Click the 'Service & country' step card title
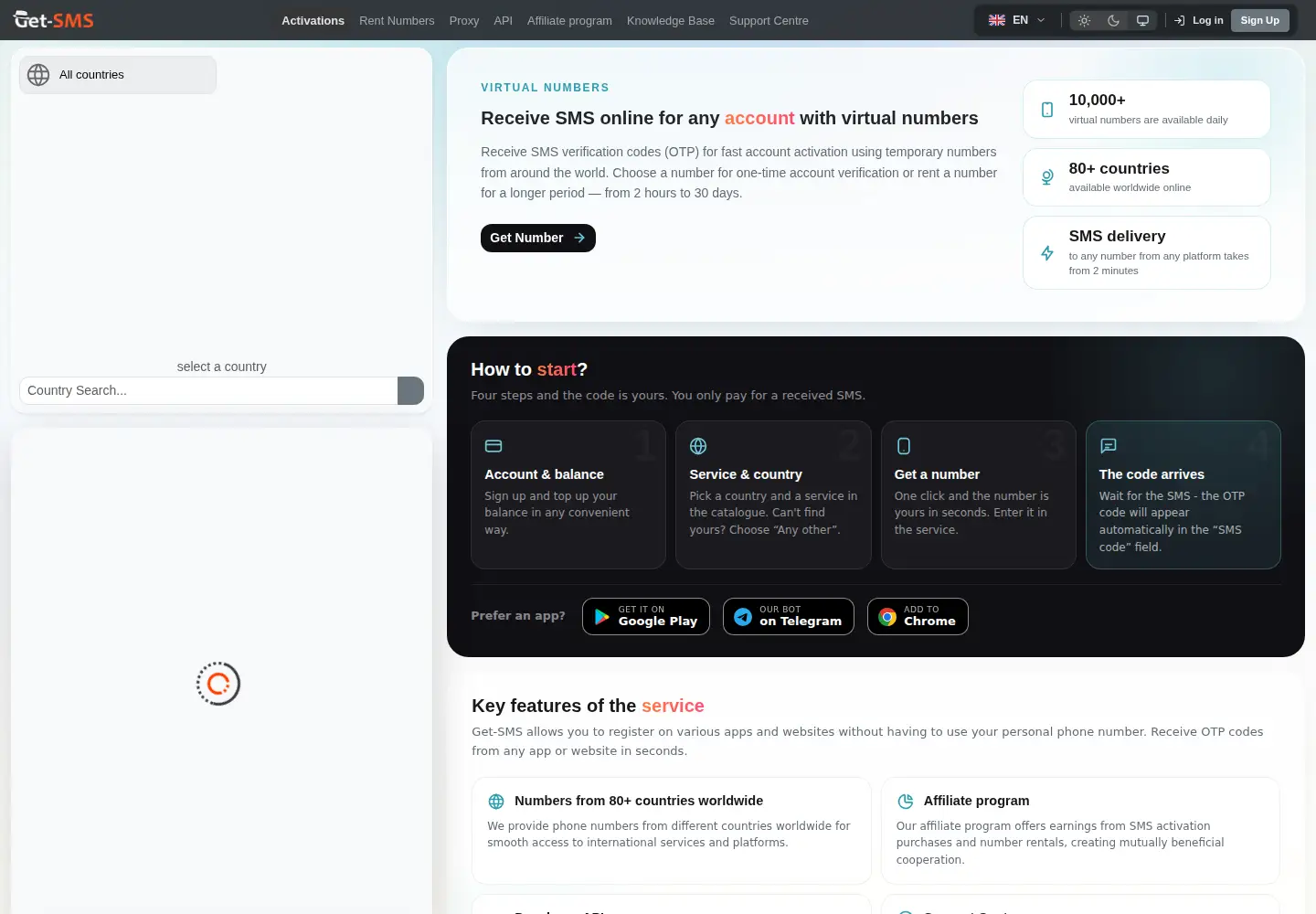 point(746,474)
